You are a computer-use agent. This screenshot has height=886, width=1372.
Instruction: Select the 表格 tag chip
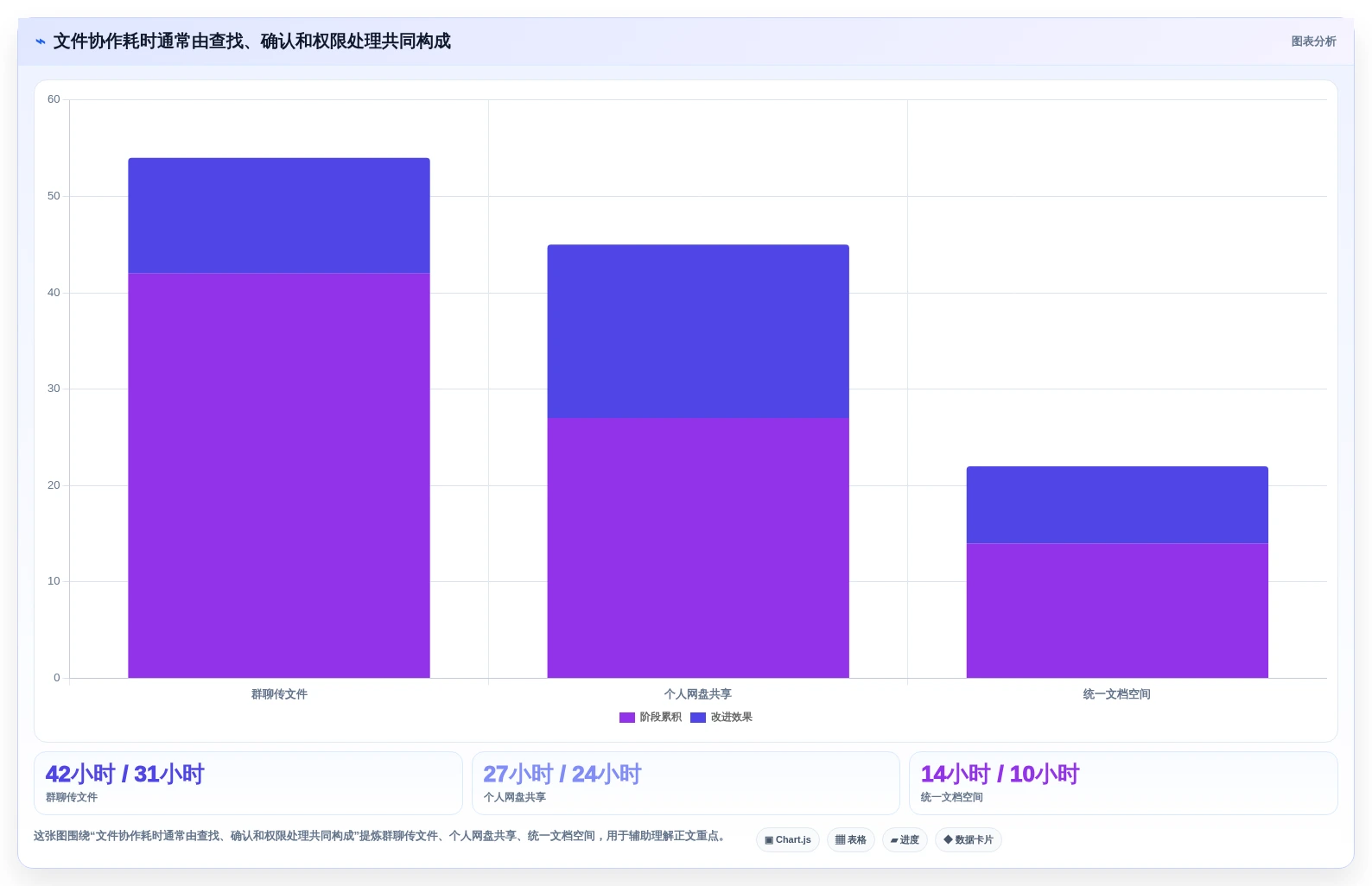(851, 839)
